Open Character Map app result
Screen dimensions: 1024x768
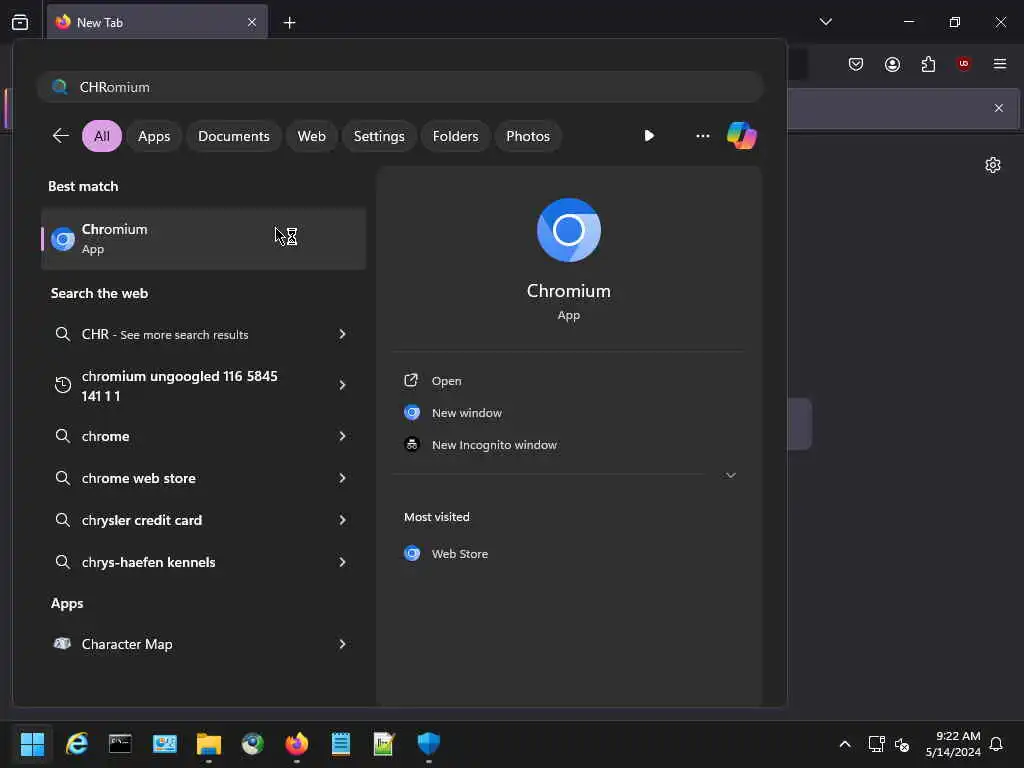click(127, 644)
